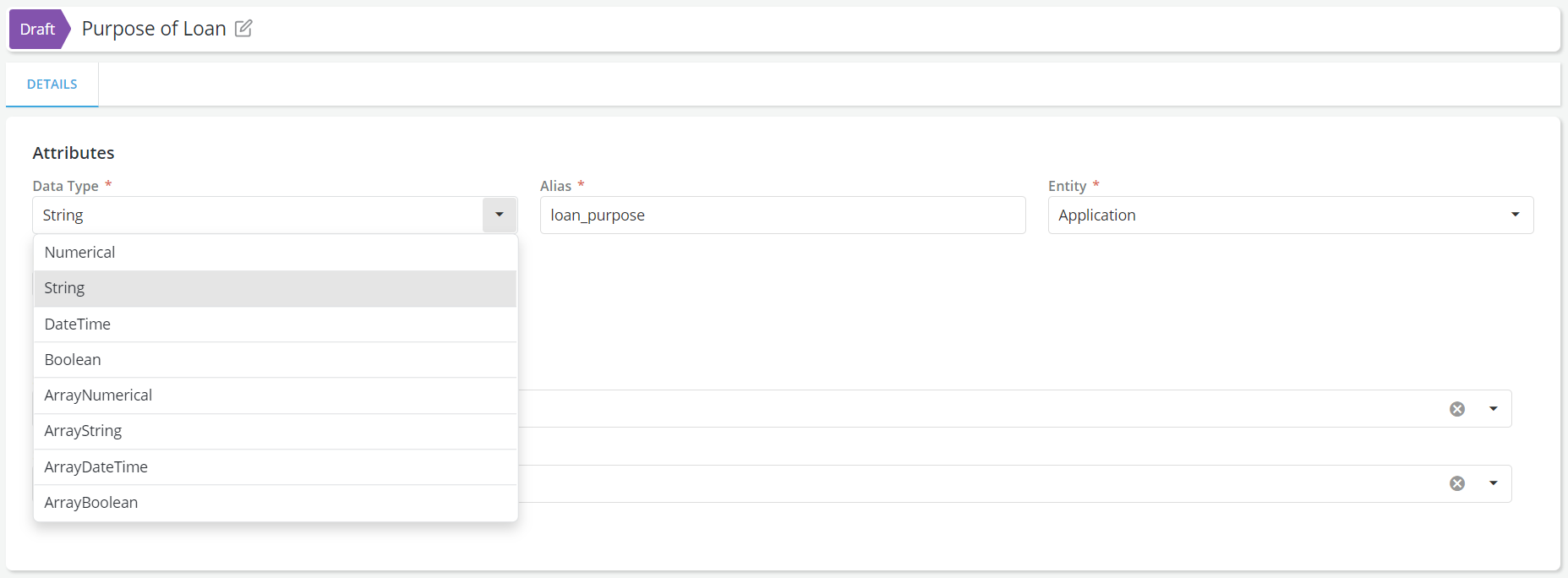This screenshot has height=578, width=1568.
Task: Switch to the Details tab
Action: [52, 85]
